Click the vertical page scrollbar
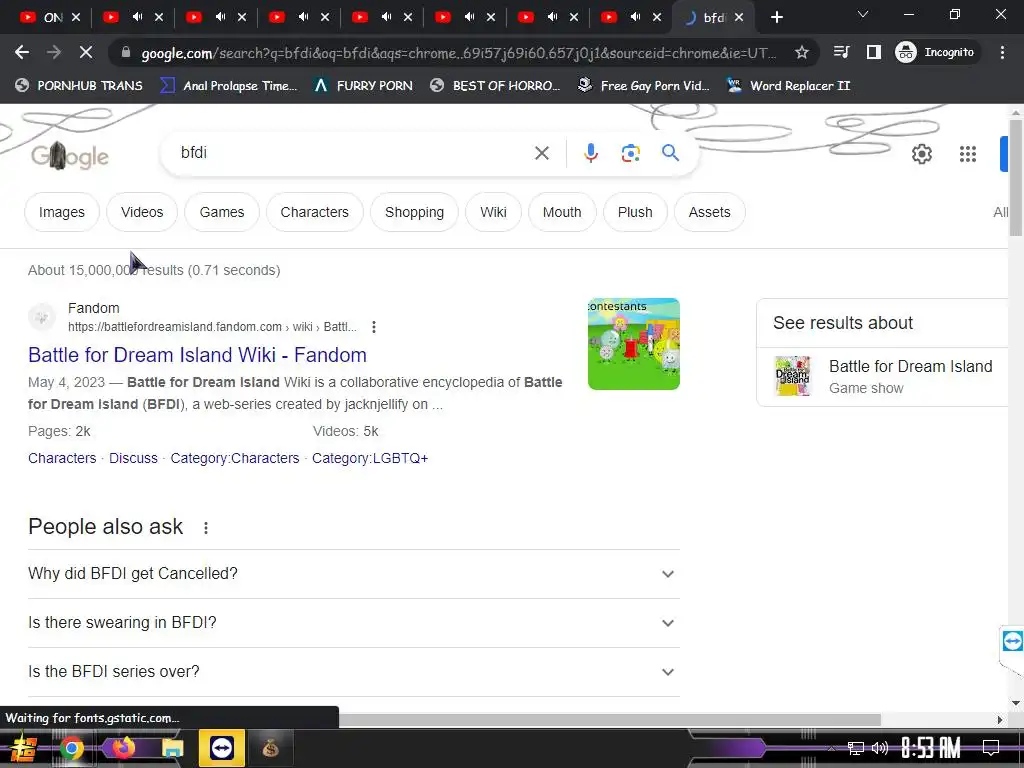The image size is (1024, 768). [x=1016, y=177]
